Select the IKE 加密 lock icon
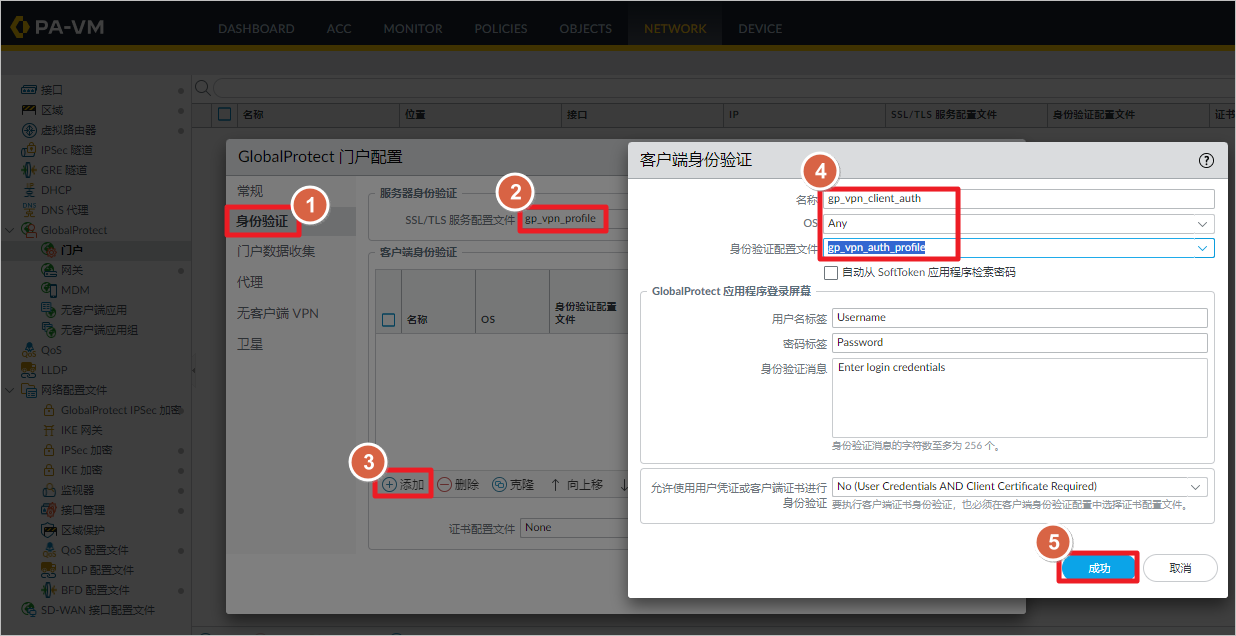 click(x=49, y=470)
